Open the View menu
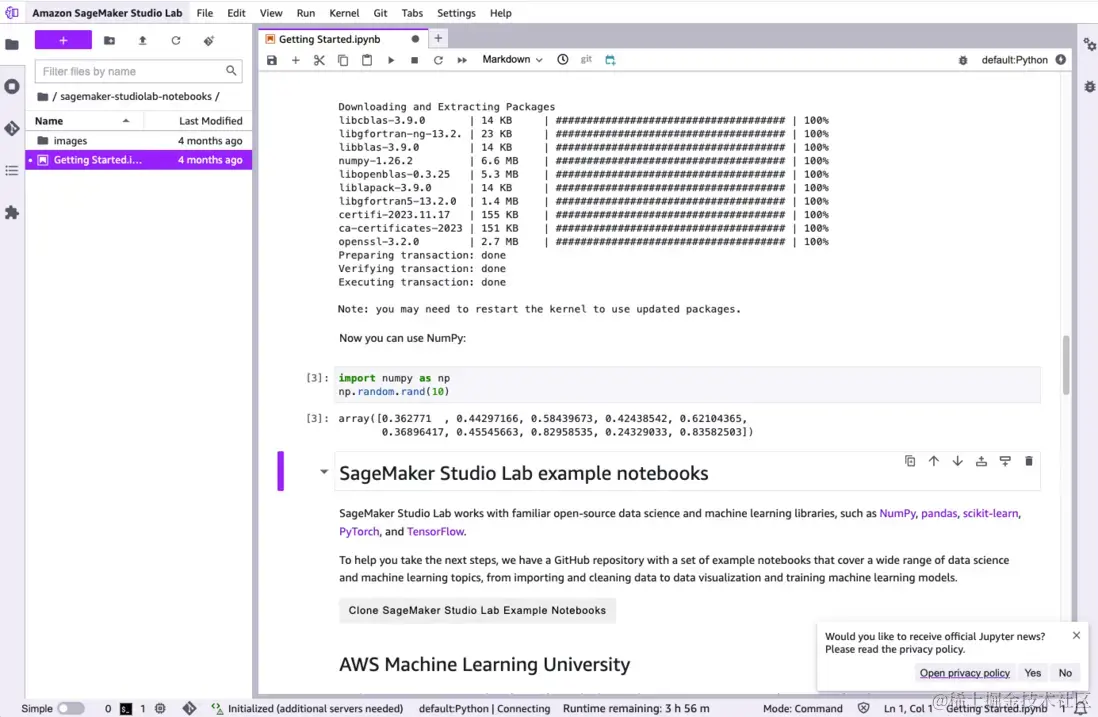1098x717 pixels. click(x=271, y=13)
